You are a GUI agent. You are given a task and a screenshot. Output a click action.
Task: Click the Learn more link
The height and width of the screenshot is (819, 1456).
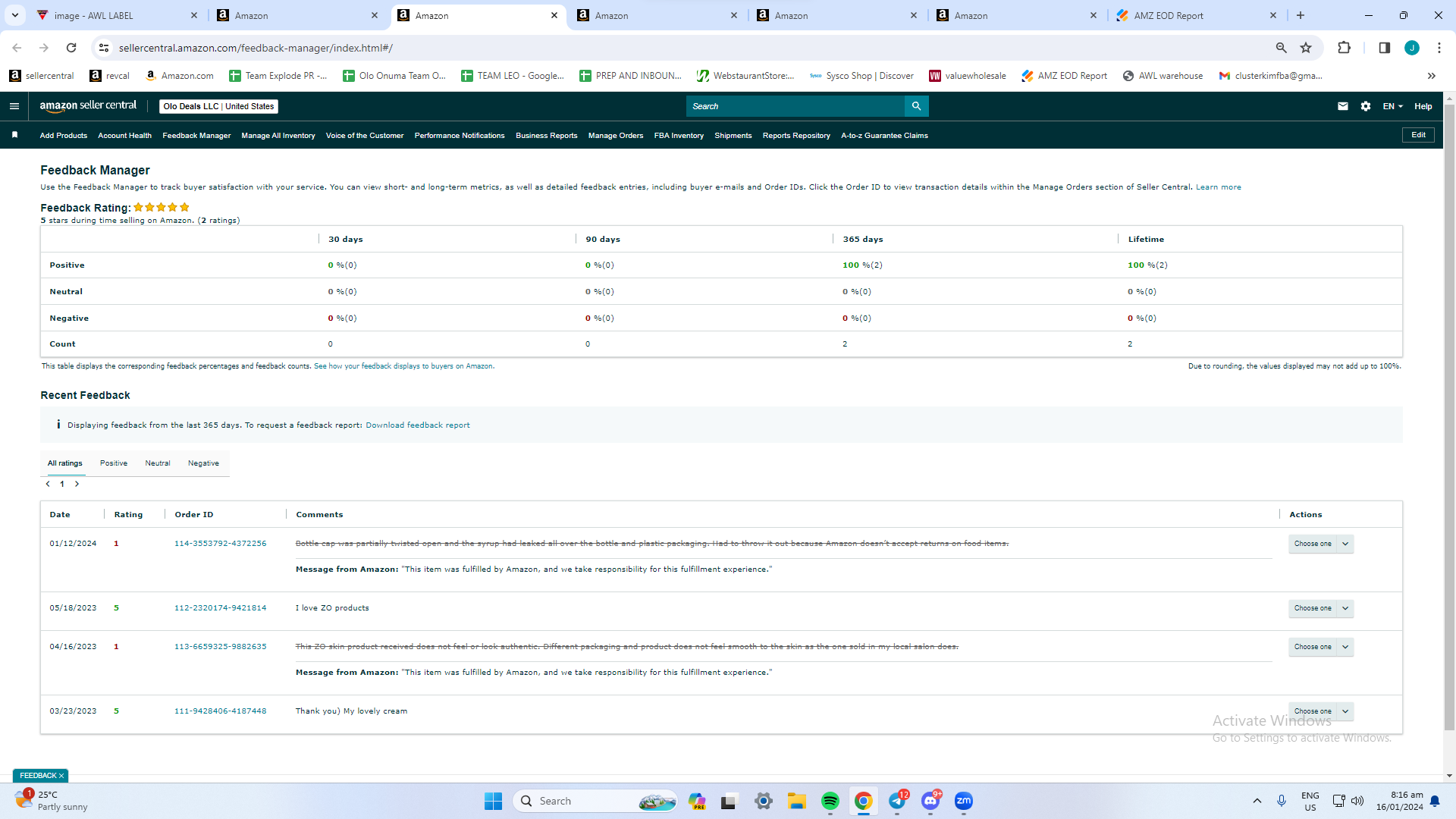1219,187
